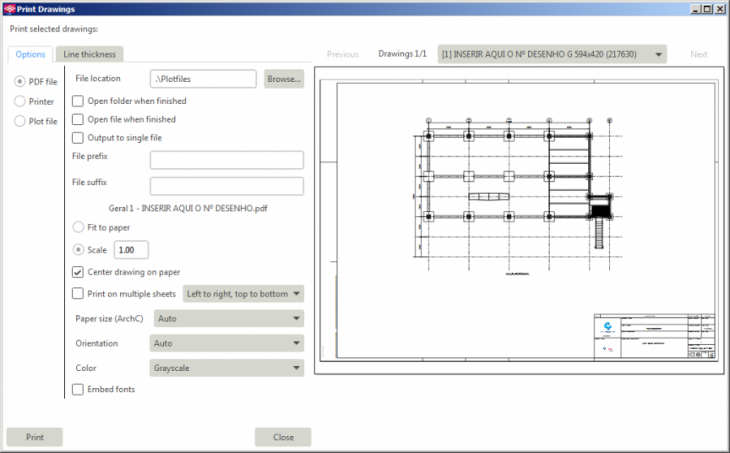Screen dimensions: 730x453
Task: Click the Close button at bottom
Action: [283, 437]
